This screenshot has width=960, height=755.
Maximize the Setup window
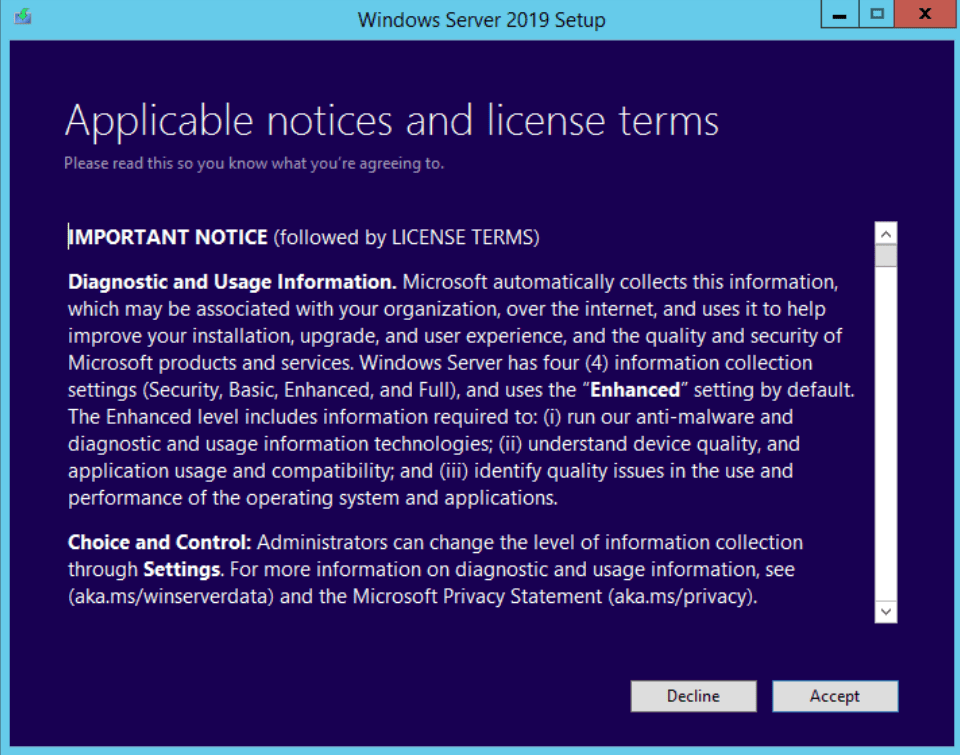[877, 15]
